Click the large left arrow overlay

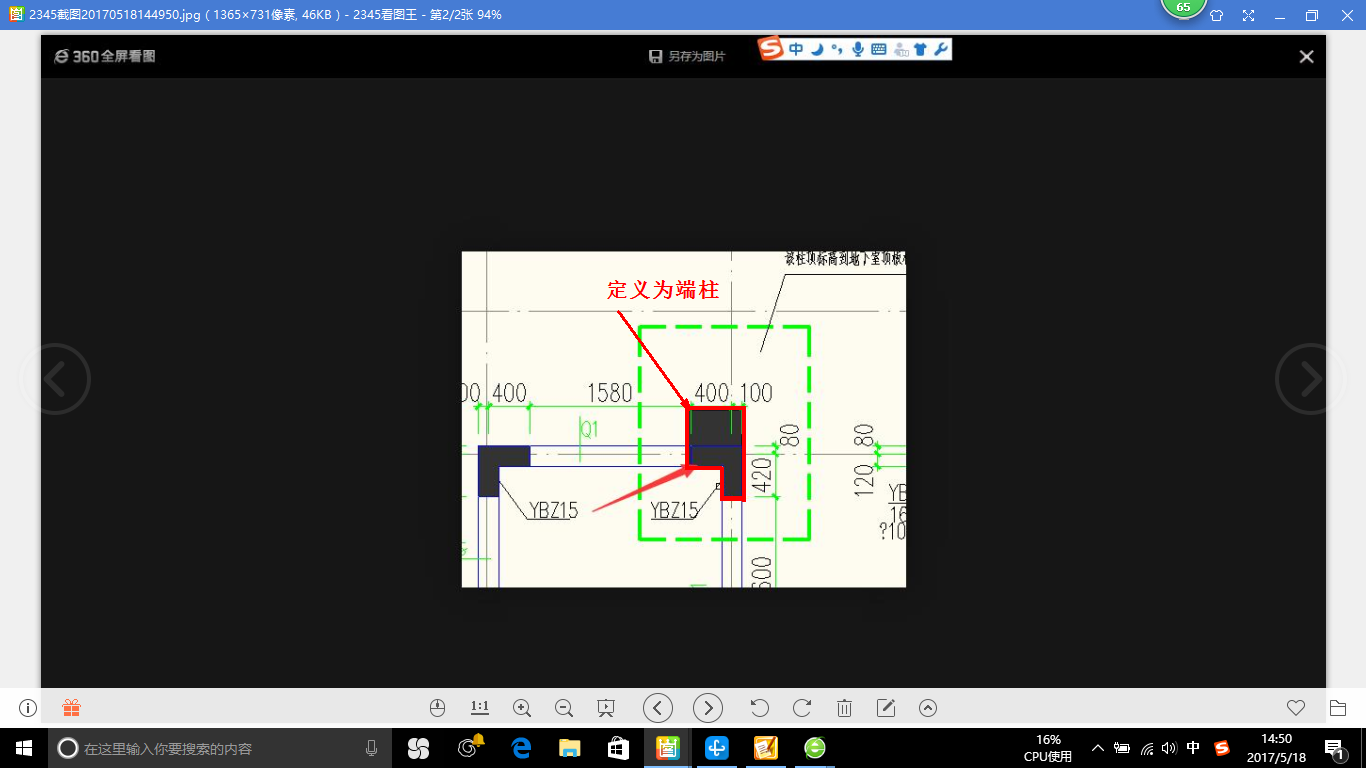[54, 379]
